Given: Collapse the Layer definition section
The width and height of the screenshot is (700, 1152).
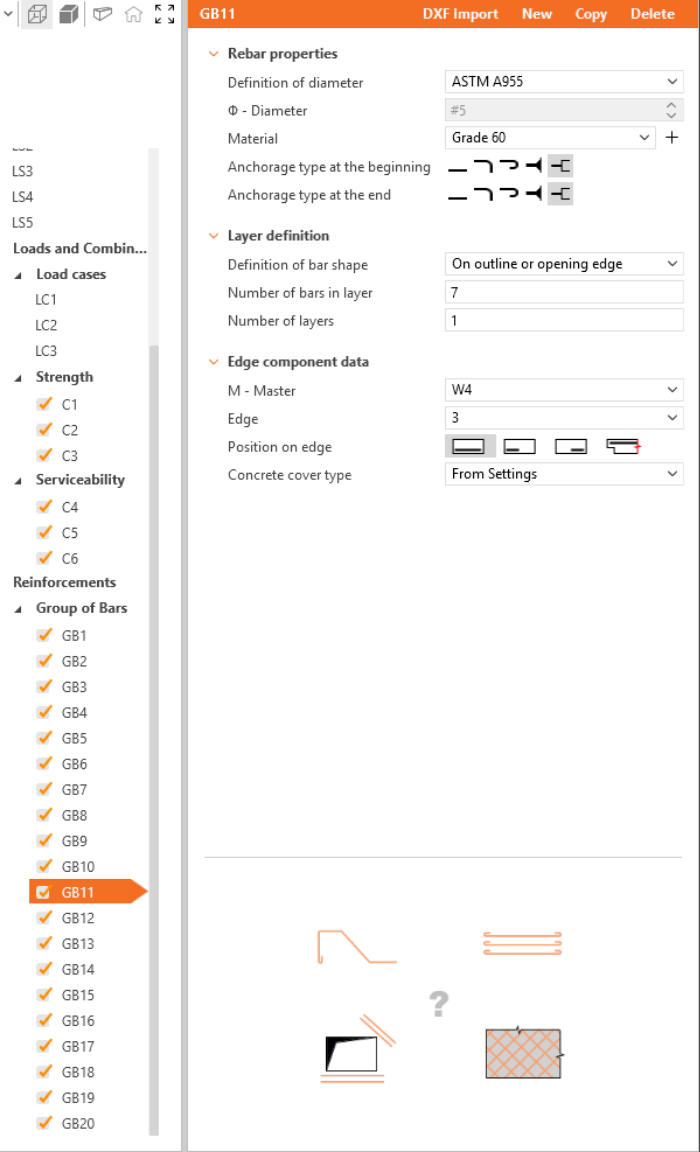Looking at the screenshot, I should (213, 236).
